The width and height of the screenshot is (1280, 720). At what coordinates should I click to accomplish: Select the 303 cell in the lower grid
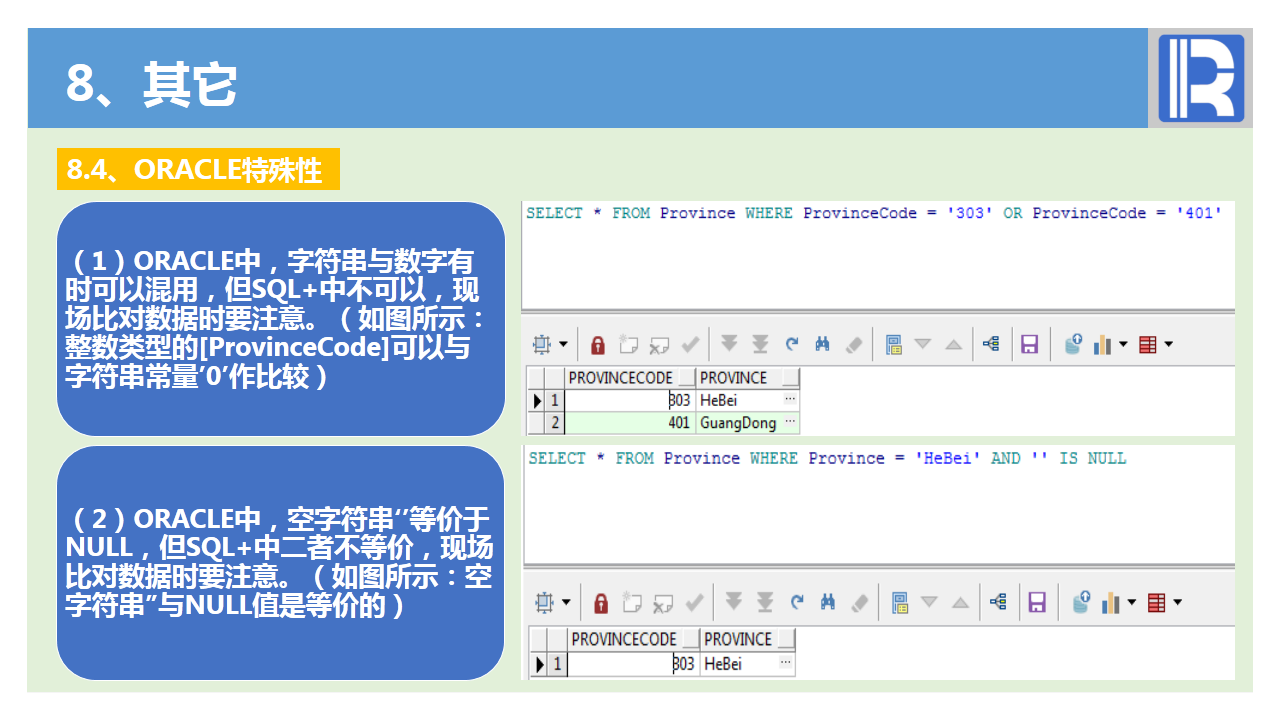[632, 663]
